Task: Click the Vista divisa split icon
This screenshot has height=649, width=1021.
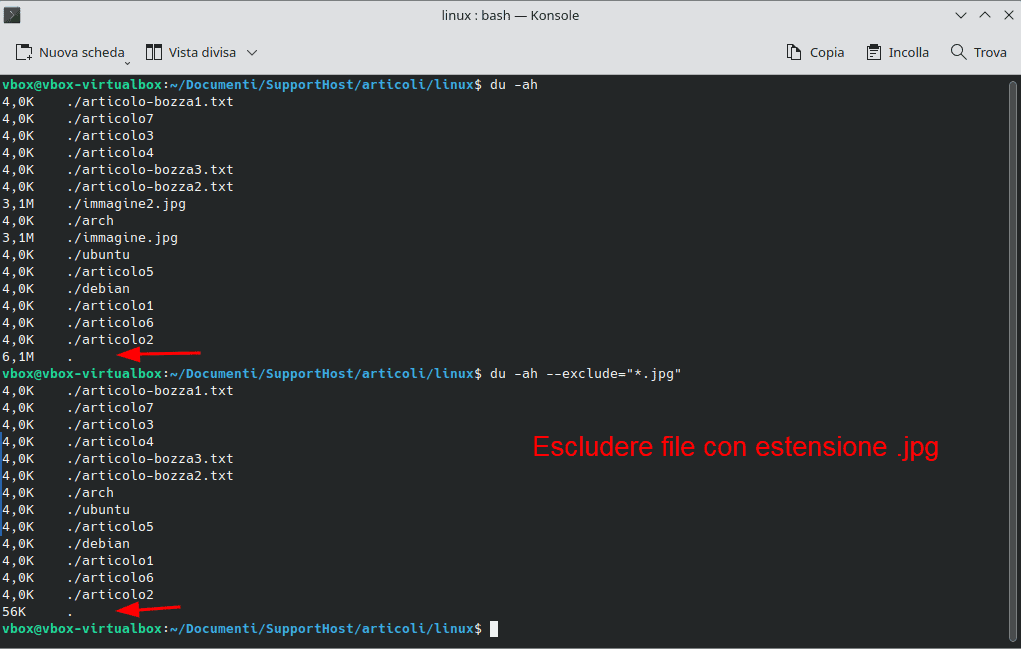Action: click(x=154, y=52)
